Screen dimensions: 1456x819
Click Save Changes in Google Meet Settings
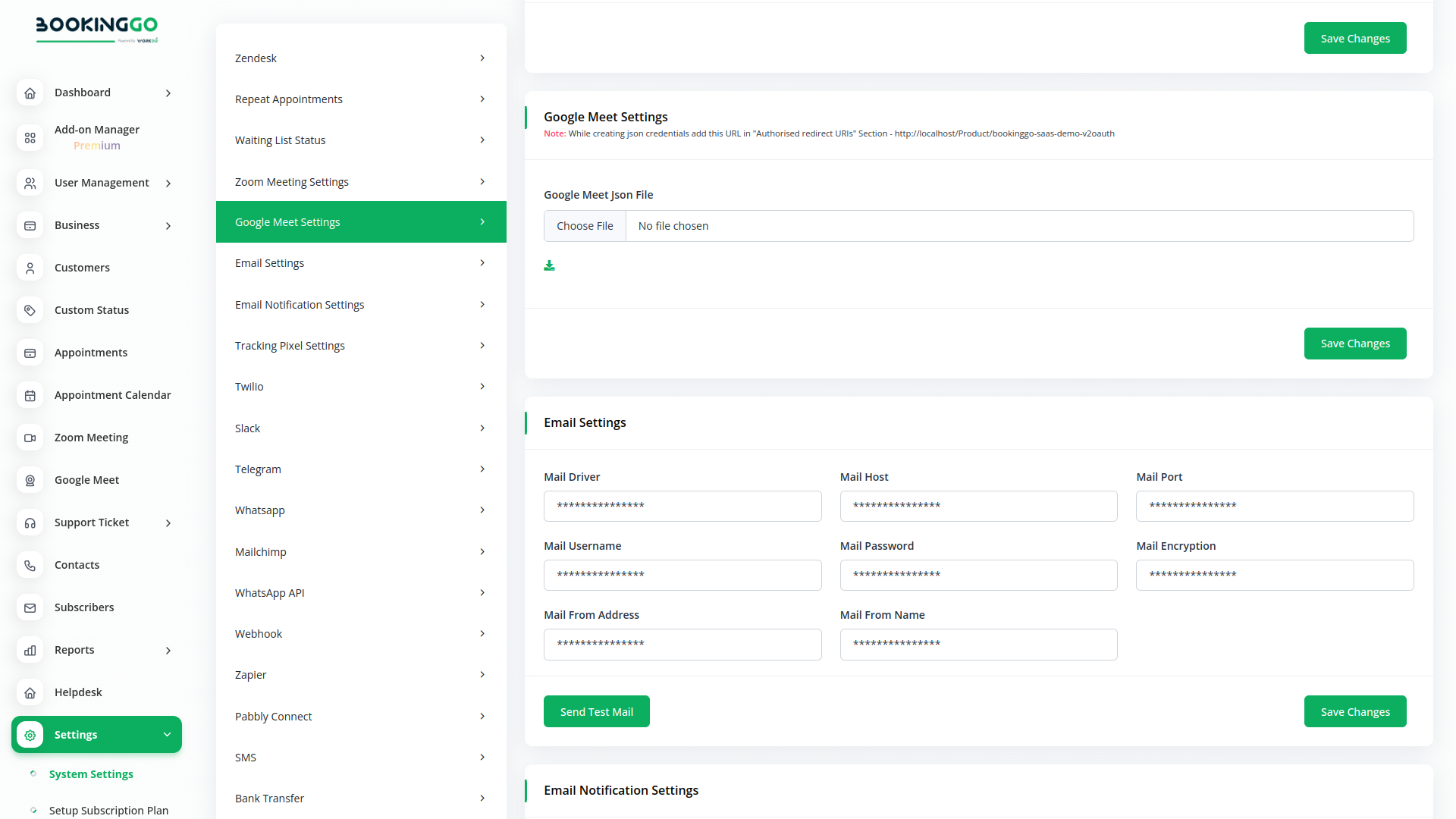click(1354, 344)
